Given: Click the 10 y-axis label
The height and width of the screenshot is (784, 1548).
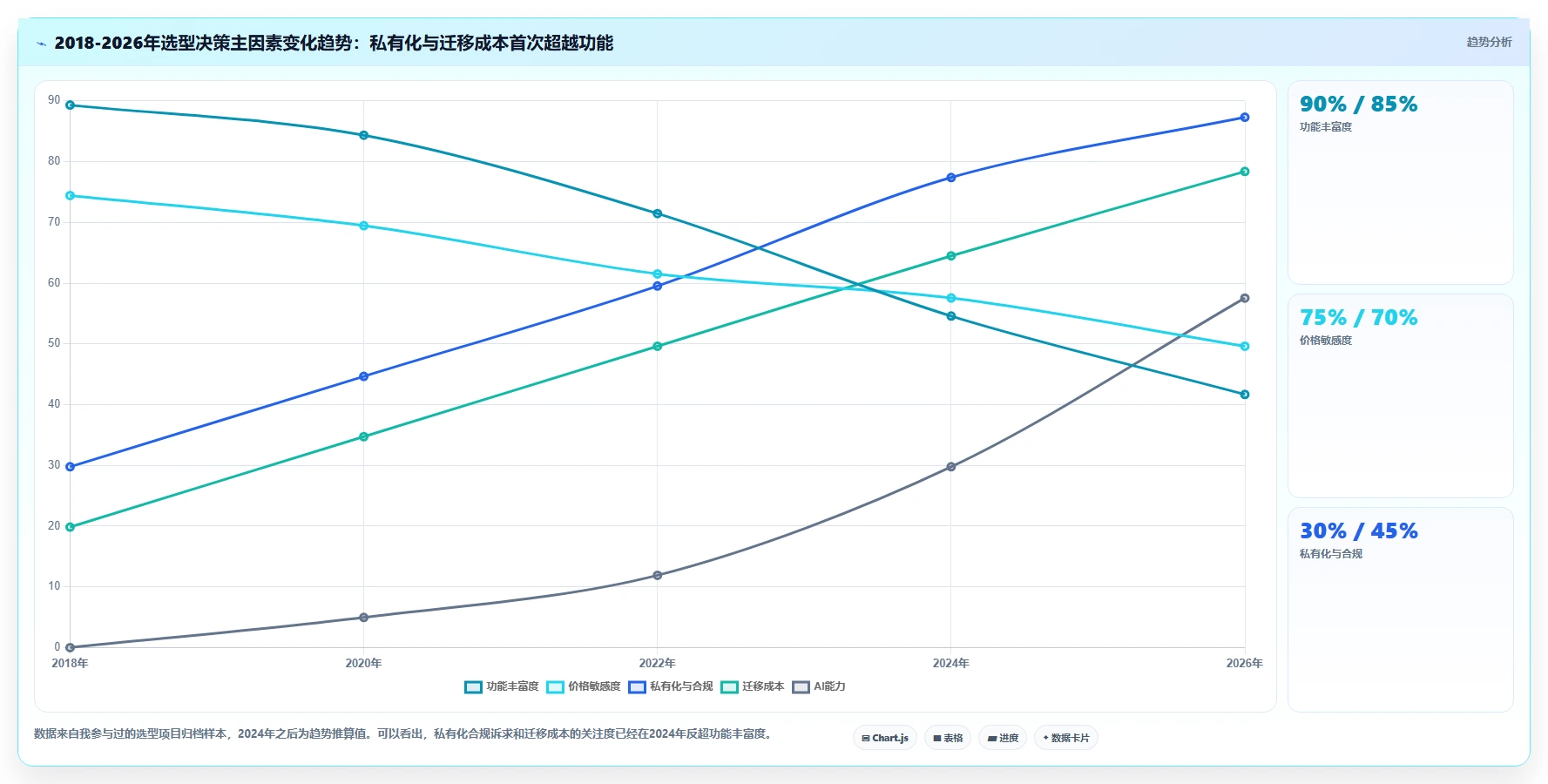Looking at the screenshot, I should pos(55,586).
